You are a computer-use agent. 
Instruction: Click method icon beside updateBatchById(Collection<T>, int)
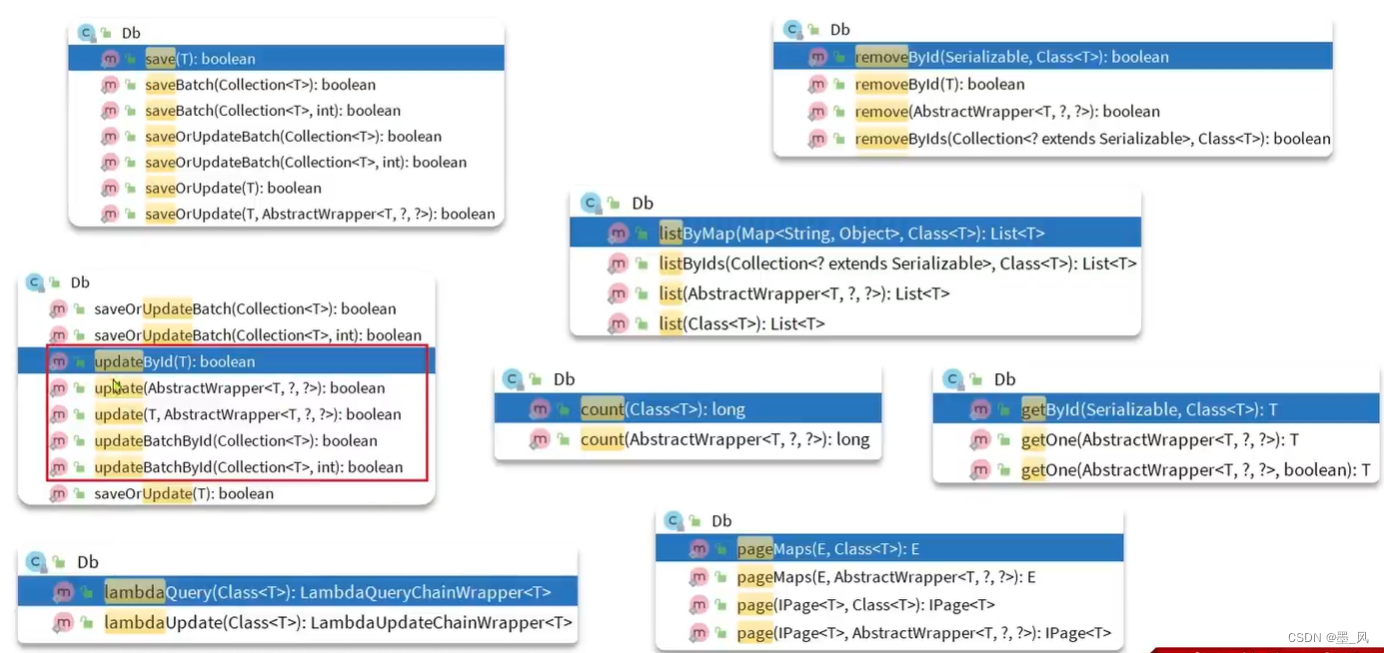(58, 467)
